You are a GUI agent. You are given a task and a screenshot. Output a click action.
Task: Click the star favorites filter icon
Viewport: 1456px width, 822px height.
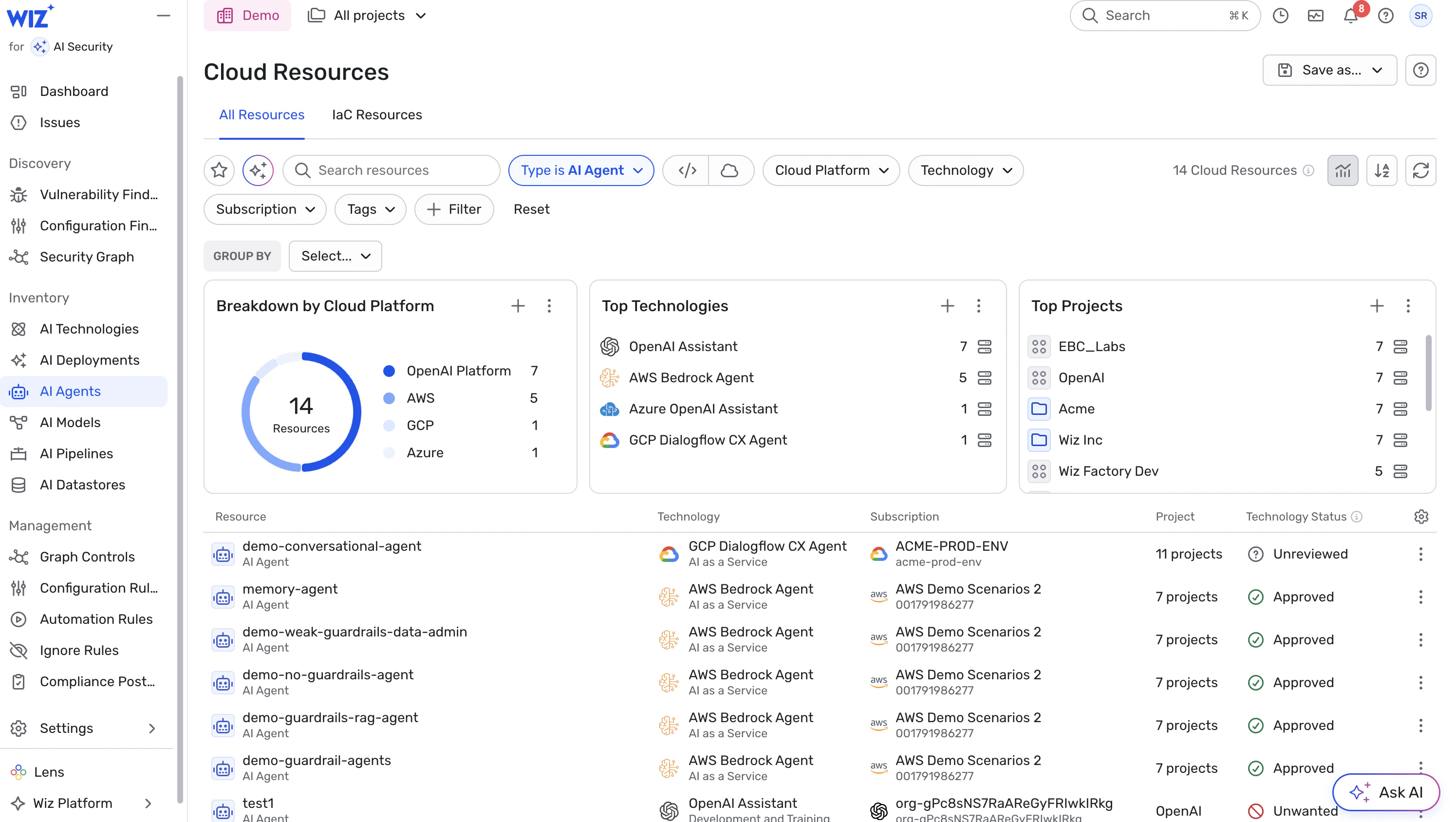coord(219,170)
